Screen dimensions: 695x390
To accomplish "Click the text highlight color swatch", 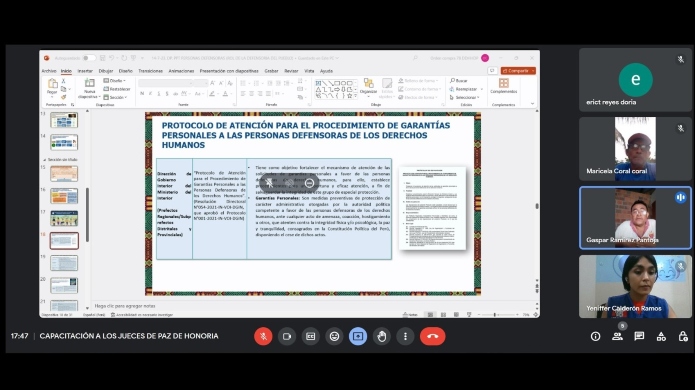I will pyautogui.click(x=212, y=94).
